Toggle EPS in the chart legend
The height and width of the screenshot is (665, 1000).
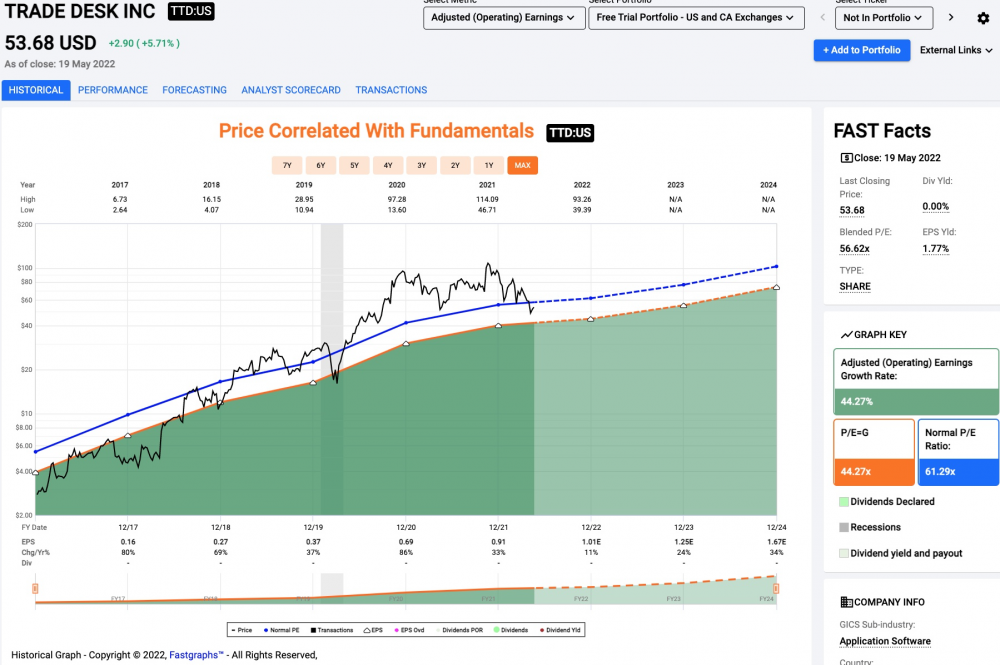tap(373, 630)
